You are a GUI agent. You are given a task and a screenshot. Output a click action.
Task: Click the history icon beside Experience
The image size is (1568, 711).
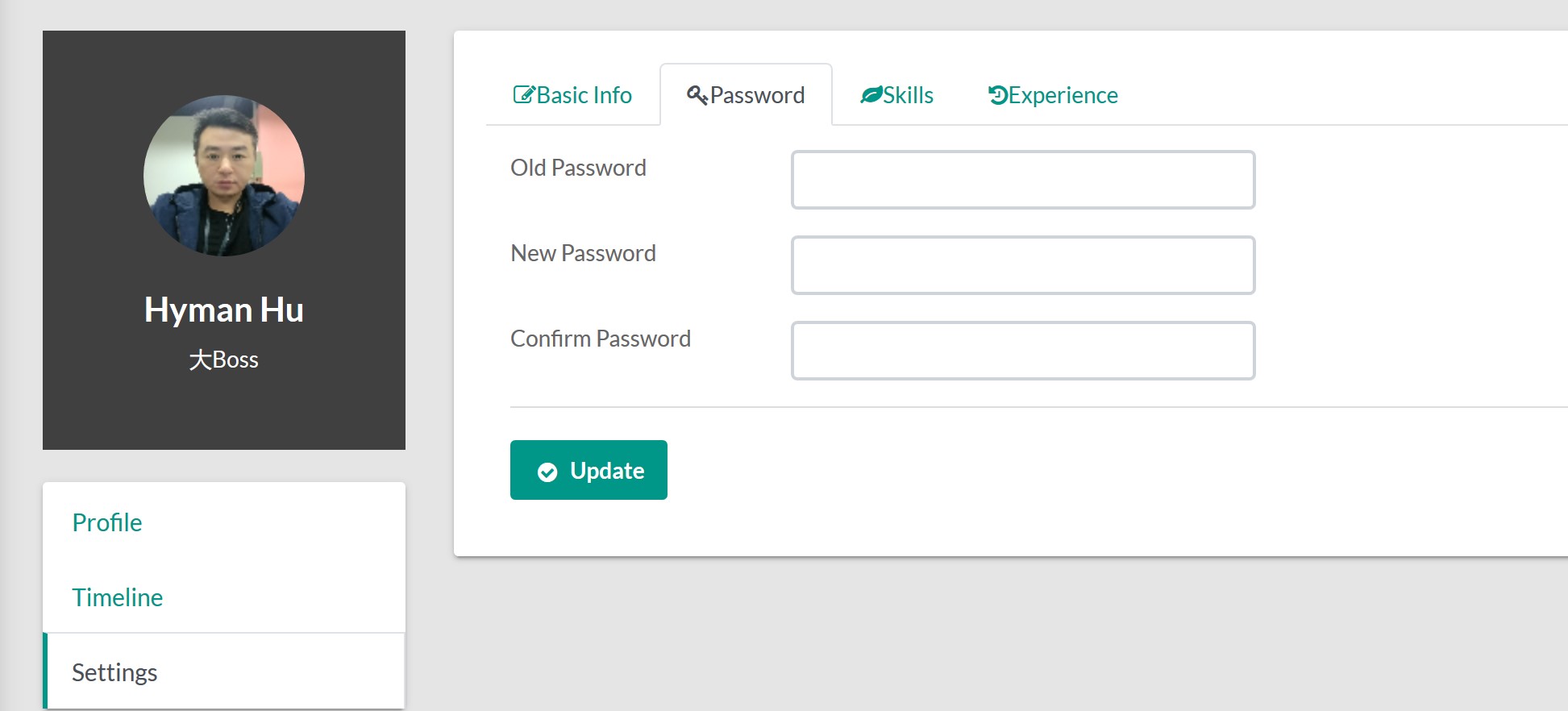click(998, 95)
